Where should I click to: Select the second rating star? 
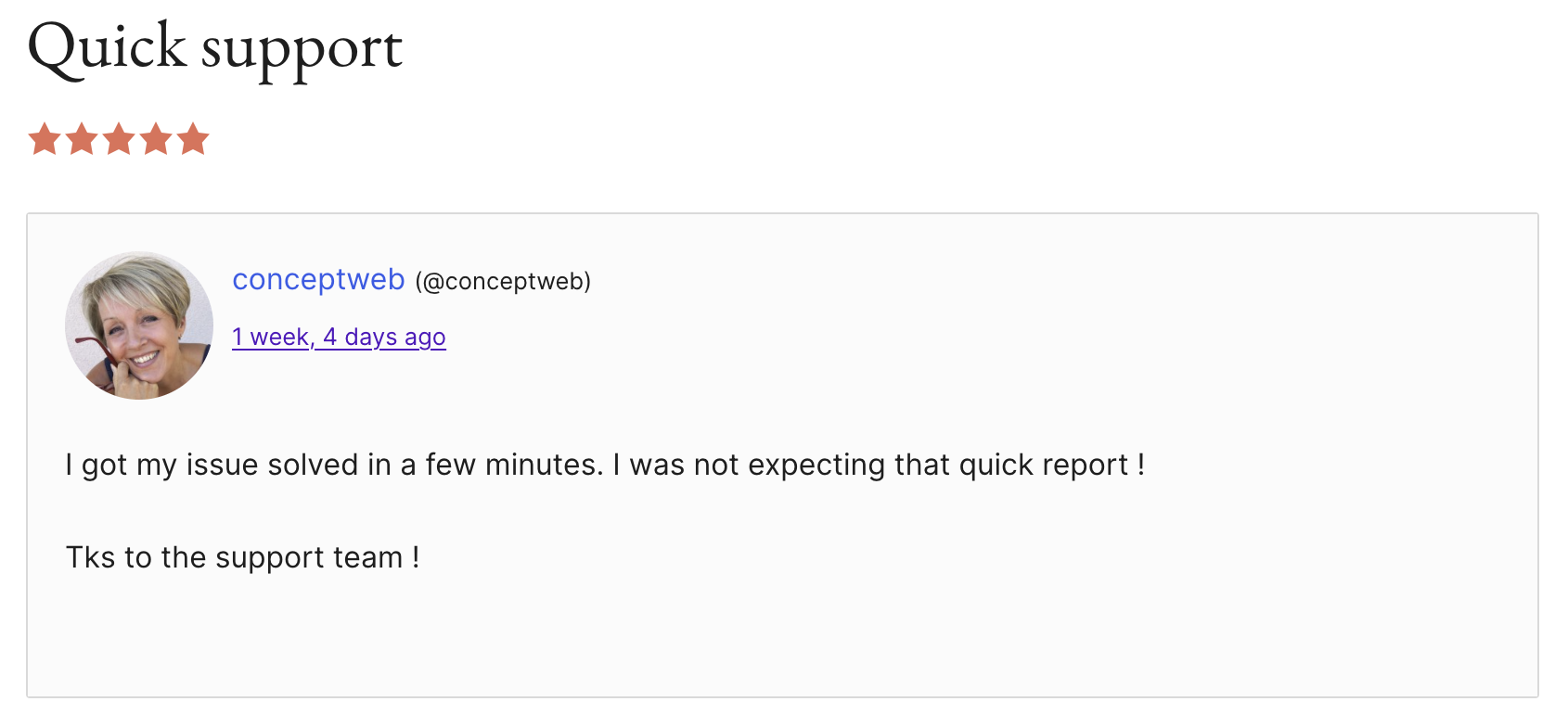click(82, 139)
